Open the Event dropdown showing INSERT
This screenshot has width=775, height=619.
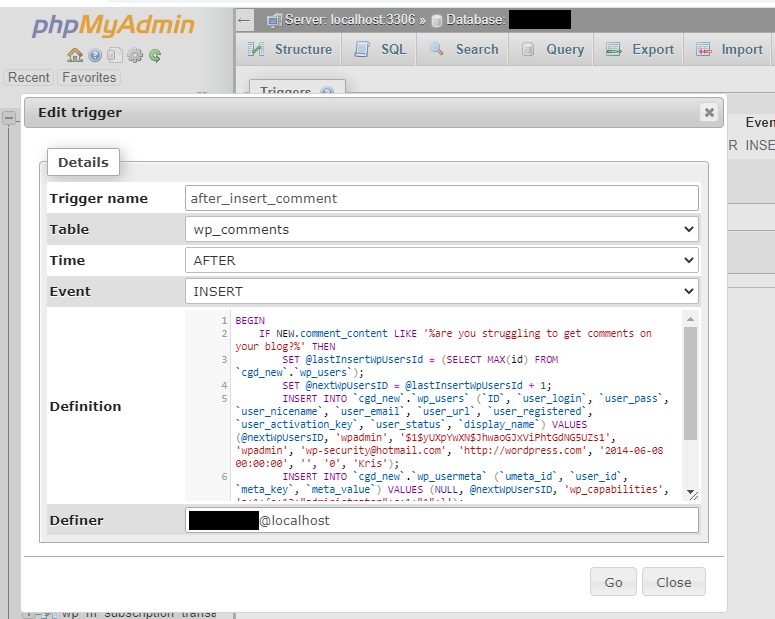pos(442,292)
